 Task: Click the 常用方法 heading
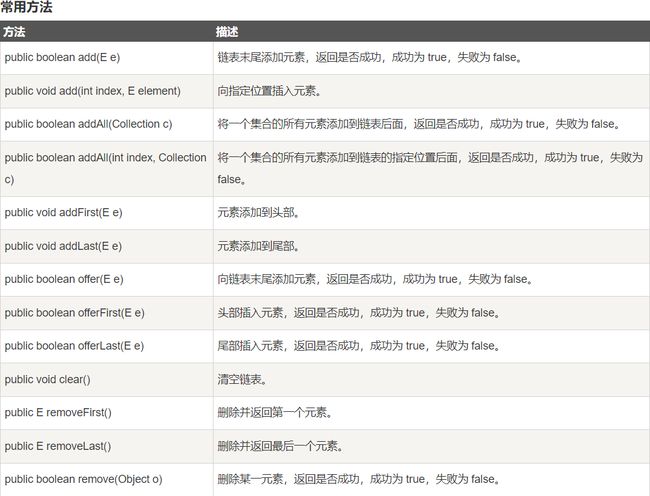tap(27, 7)
